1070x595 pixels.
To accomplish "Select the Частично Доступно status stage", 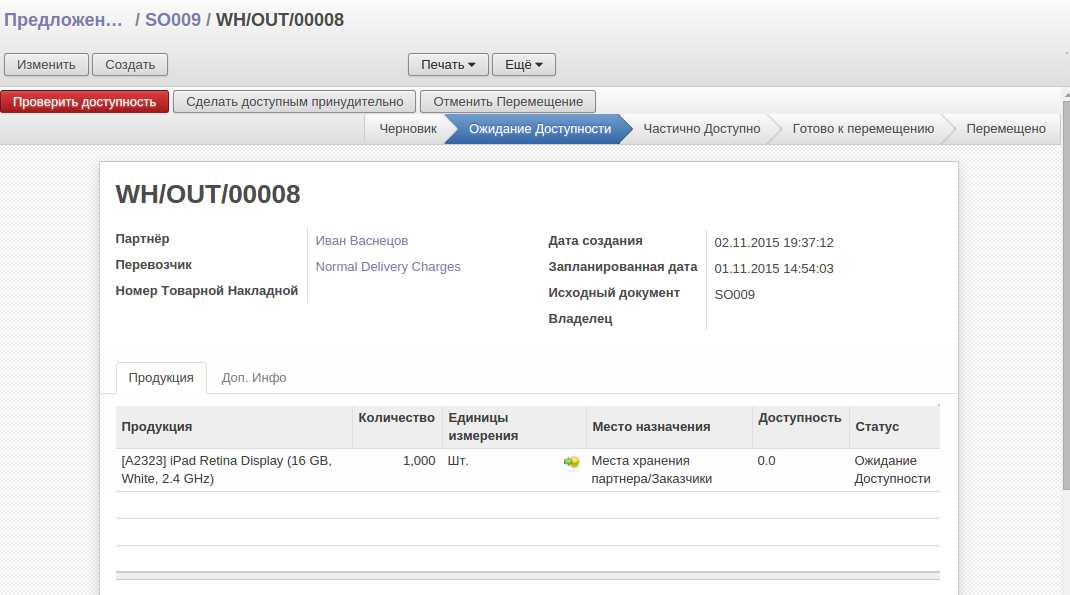I will point(701,129).
